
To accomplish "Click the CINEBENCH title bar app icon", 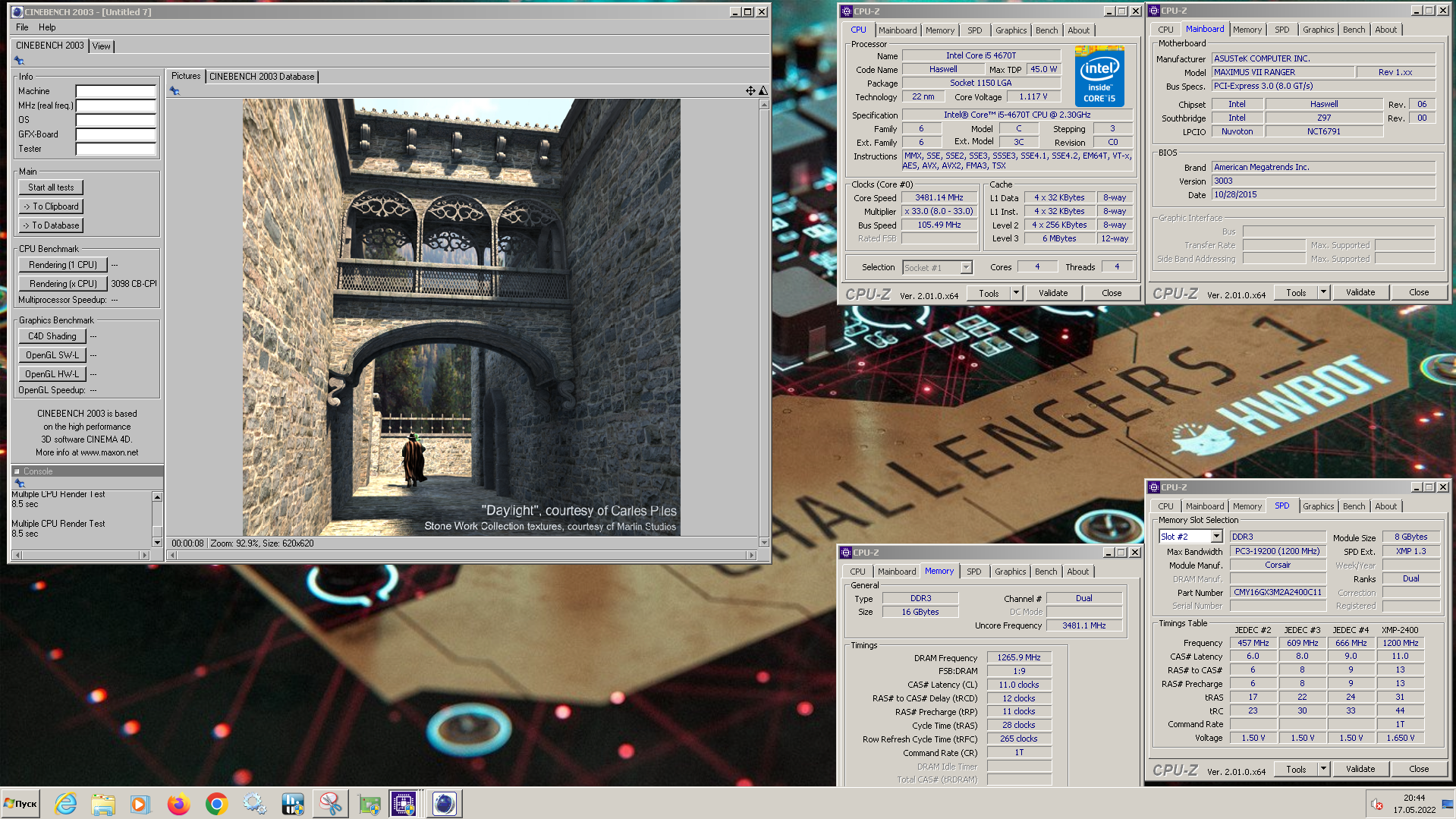I will [x=17, y=11].
